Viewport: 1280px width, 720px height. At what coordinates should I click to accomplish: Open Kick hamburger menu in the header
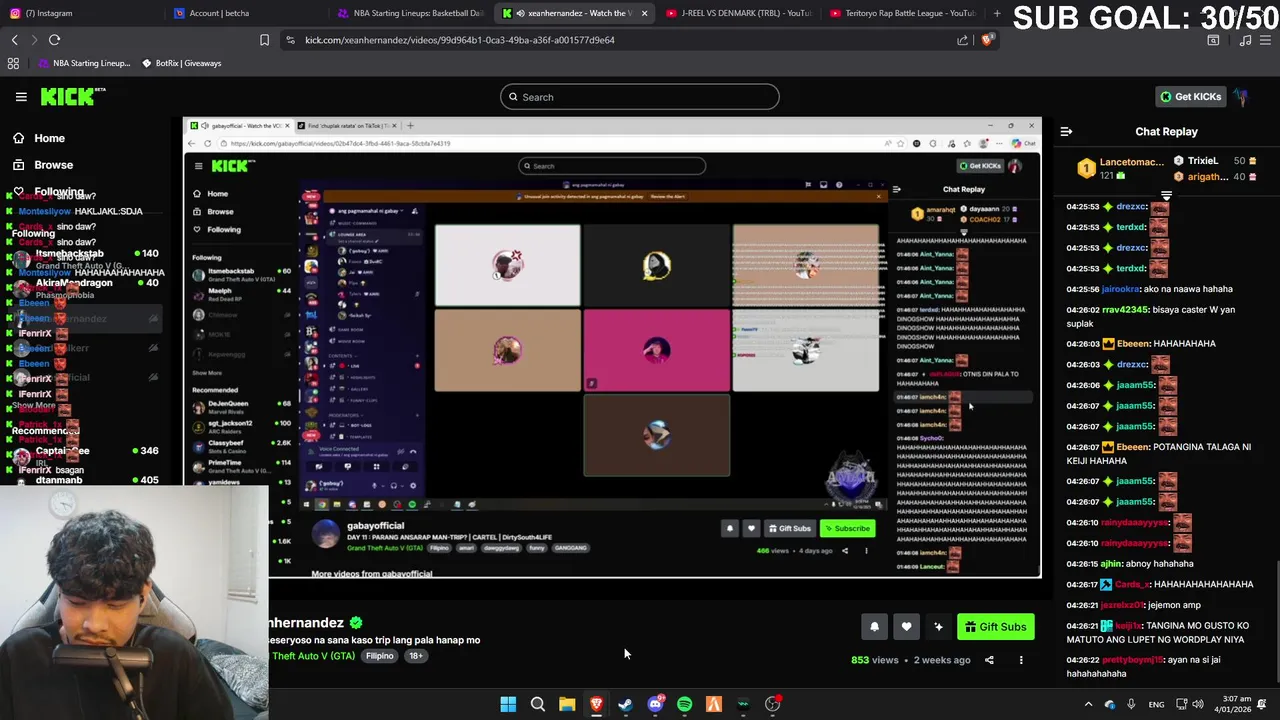click(21, 97)
